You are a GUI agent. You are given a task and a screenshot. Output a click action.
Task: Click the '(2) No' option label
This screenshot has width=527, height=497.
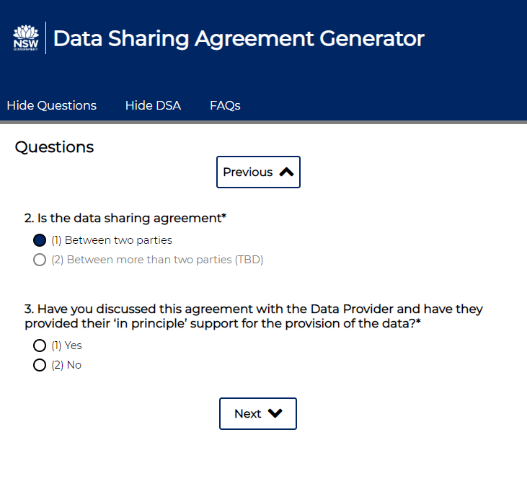[66, 365]
